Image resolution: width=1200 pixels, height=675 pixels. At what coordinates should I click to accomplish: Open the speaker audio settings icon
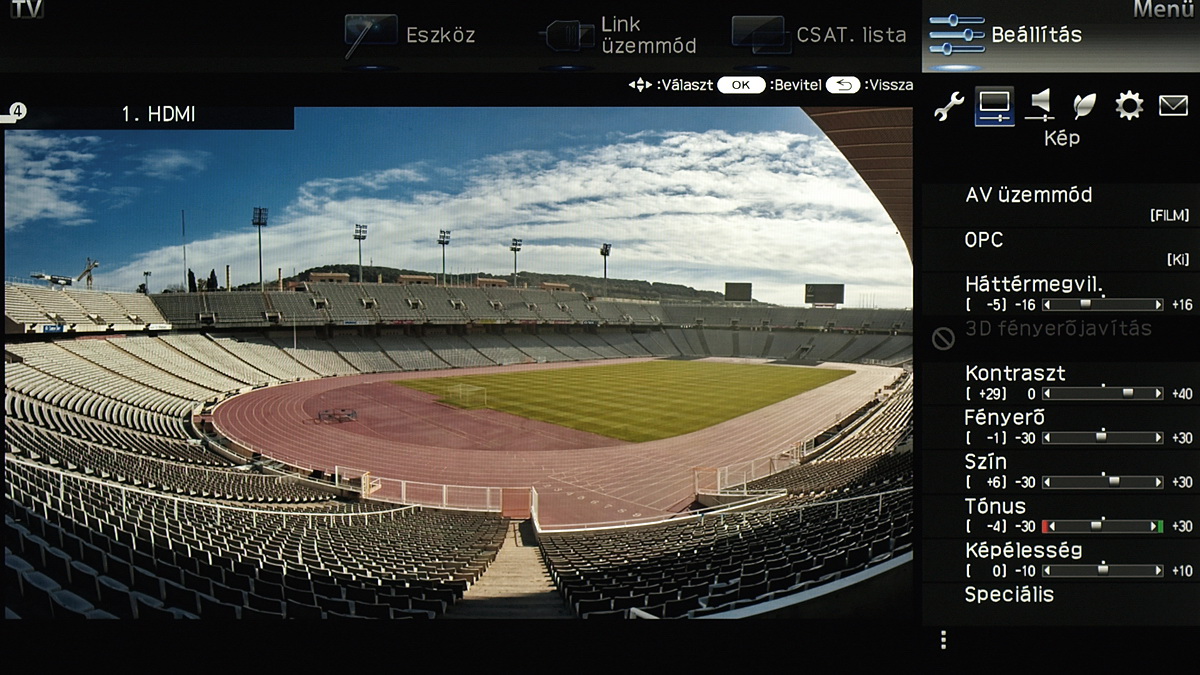pyautogui.click(x=1040, y=105)
